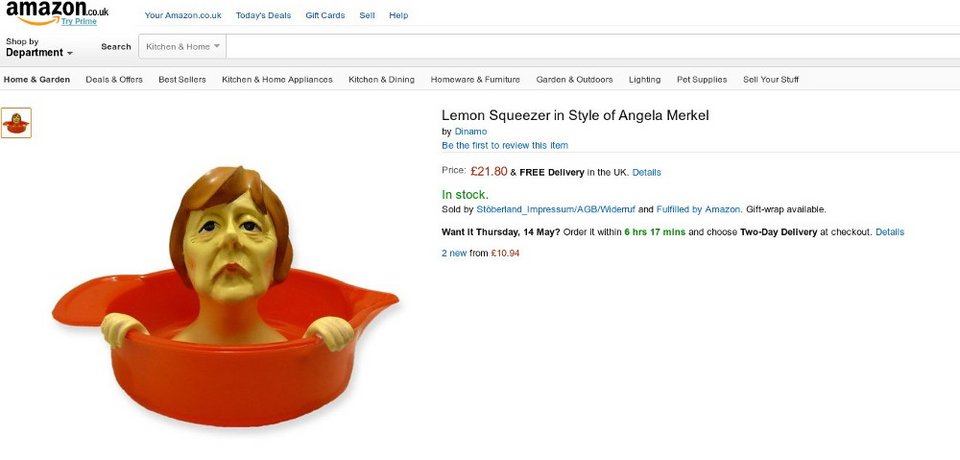960x460 pixels.
Task: Open the Shop by Department dropdown
Action: (39, 47)
